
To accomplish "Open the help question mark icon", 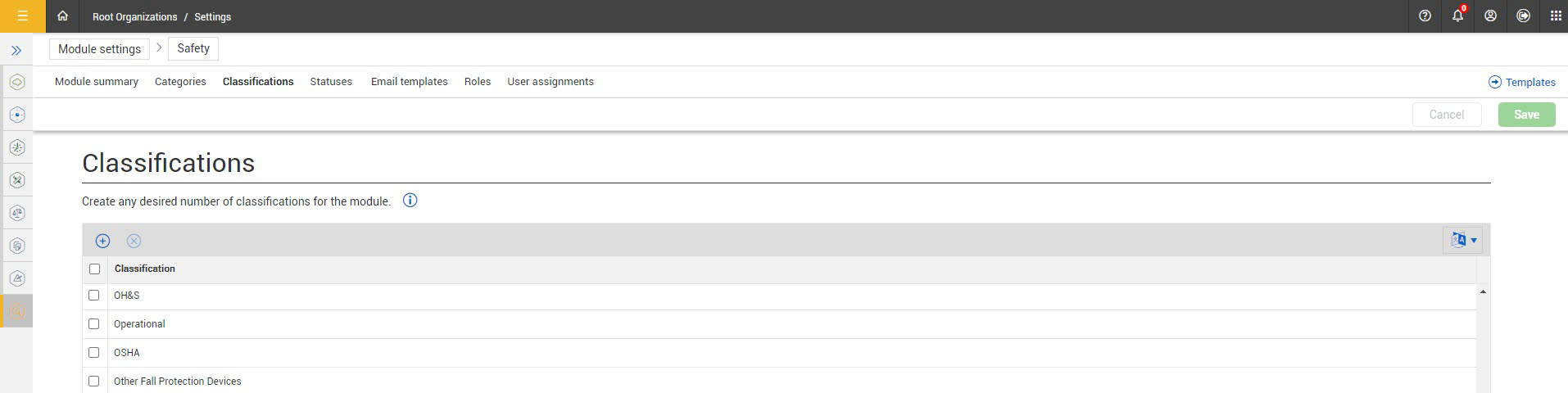I will [x=1425, y=16].
